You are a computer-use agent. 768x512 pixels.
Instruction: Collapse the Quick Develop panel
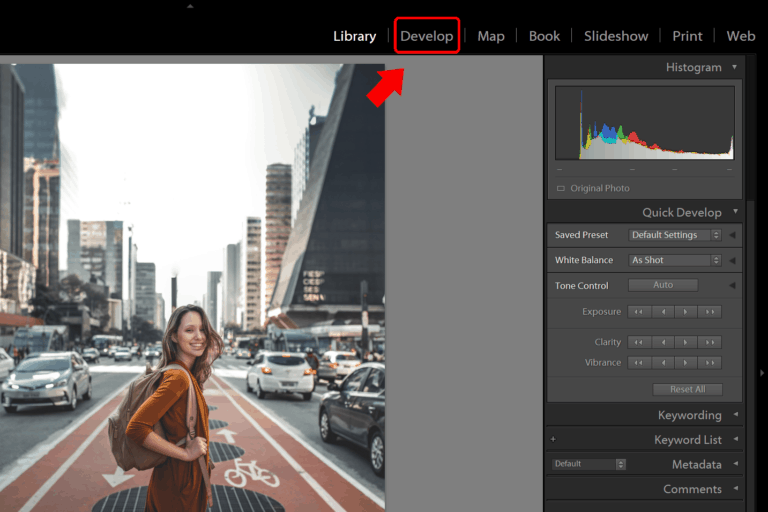735,212
